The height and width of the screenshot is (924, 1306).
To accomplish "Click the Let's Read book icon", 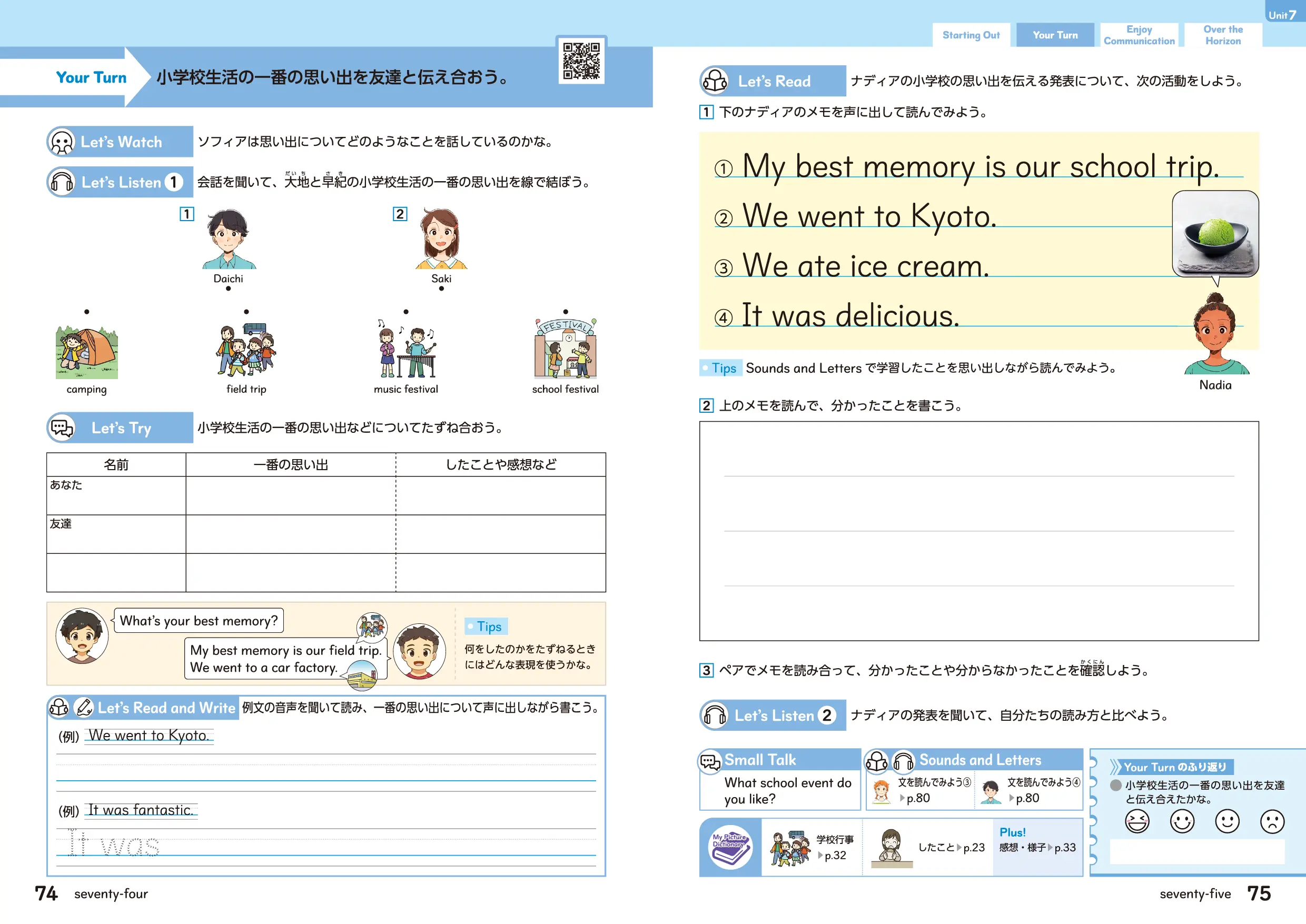I will click(715, 82).
